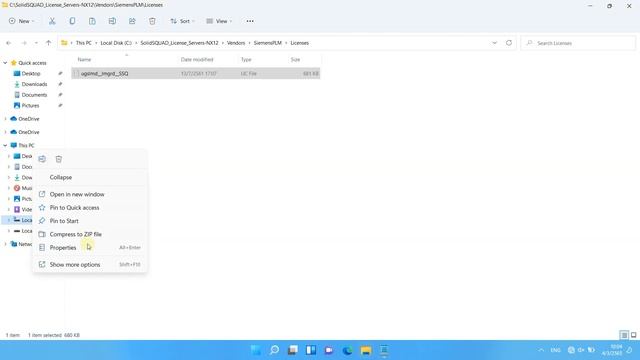Open Task View on the taskbar
This screenshot has height=360, width=640.
pos(293,350)
